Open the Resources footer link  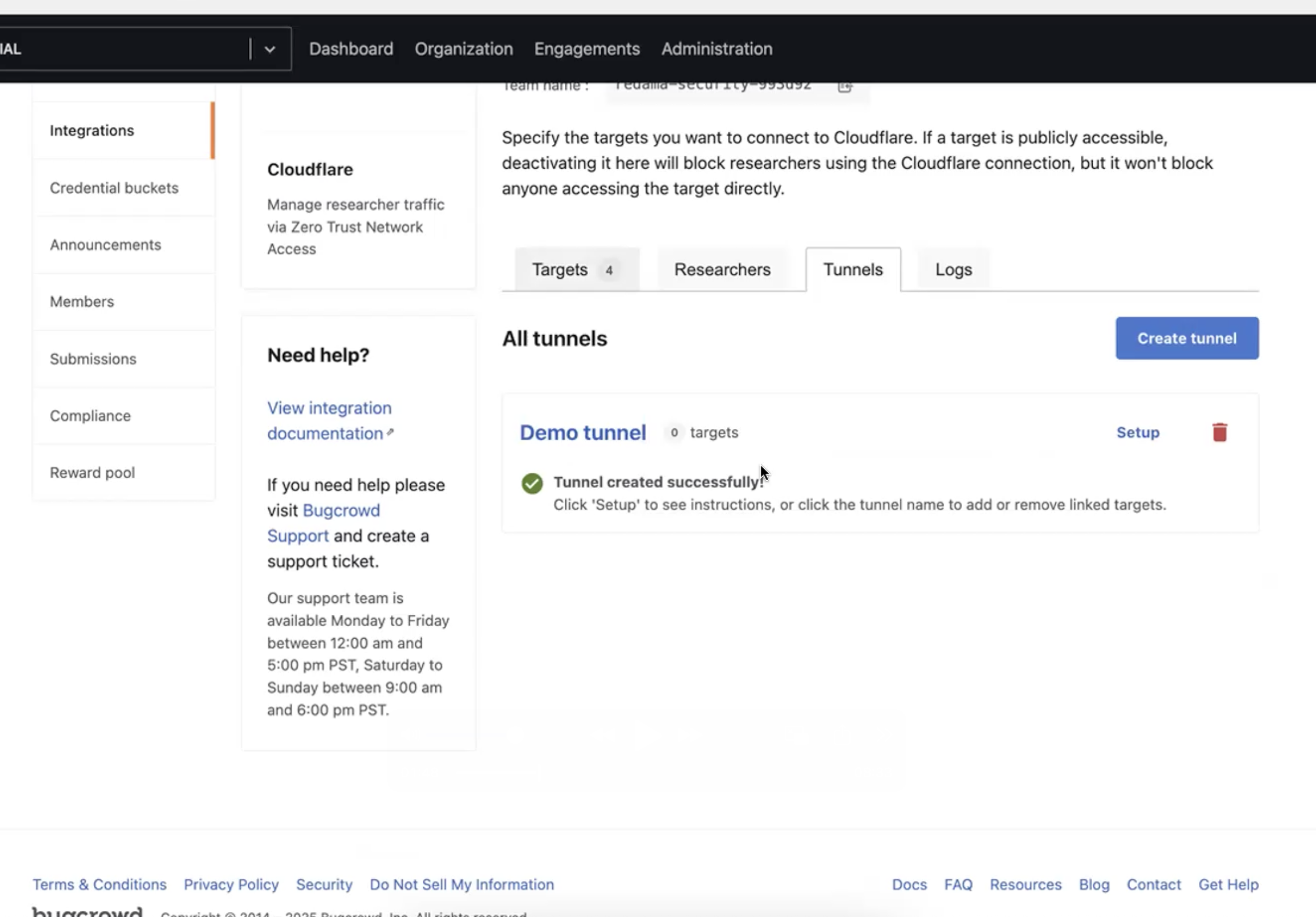(x=1026, y=885)
